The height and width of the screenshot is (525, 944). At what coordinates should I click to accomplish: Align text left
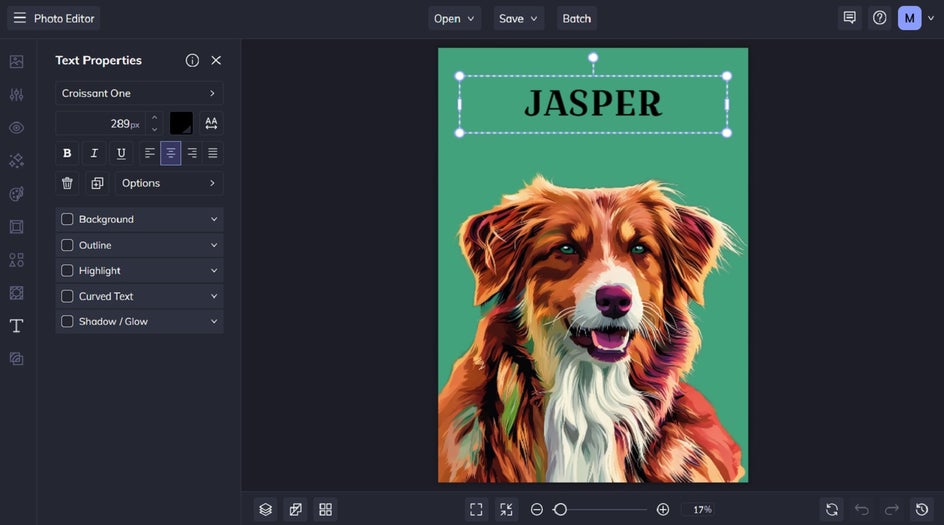[x=149, y=153]
